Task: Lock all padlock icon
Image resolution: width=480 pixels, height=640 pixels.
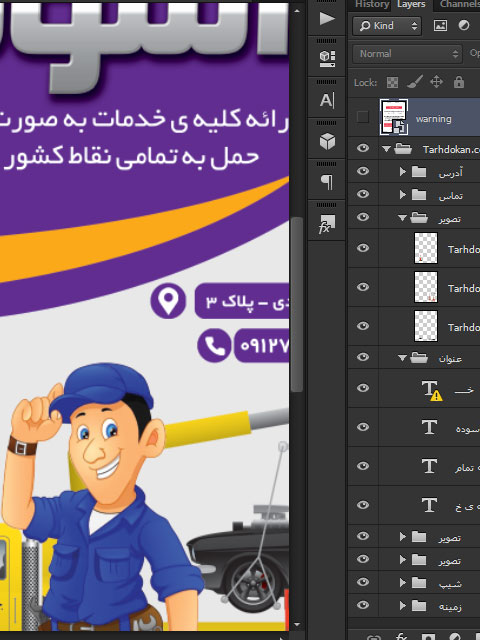Action: [459, 82]
